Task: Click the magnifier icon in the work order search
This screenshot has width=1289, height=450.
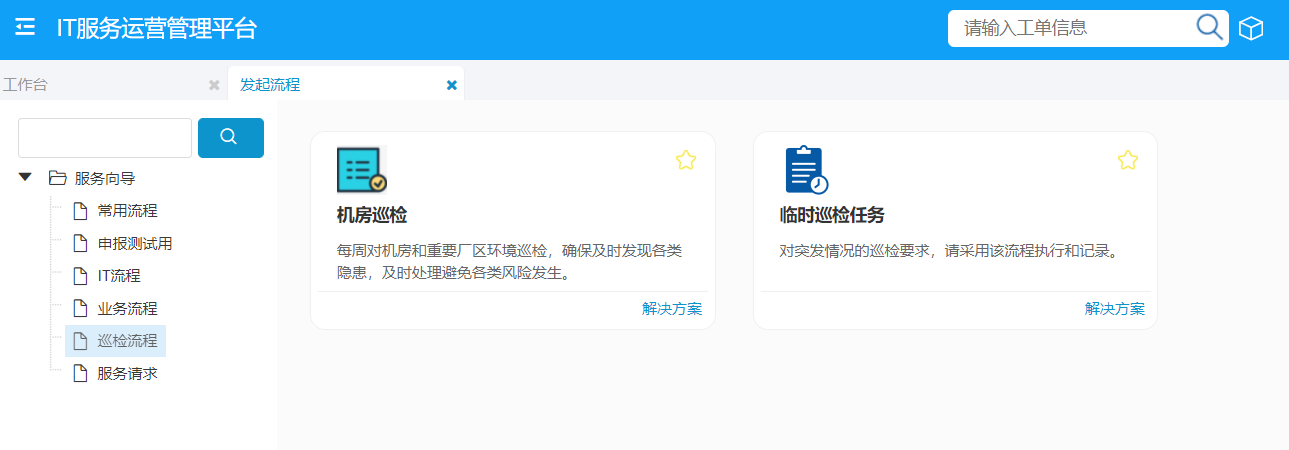Action: [1209, 27]
